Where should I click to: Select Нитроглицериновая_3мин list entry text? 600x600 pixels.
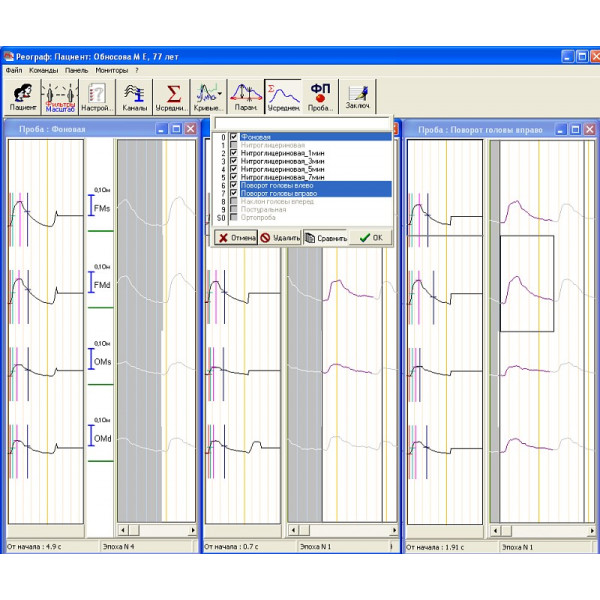coord(282,161)
